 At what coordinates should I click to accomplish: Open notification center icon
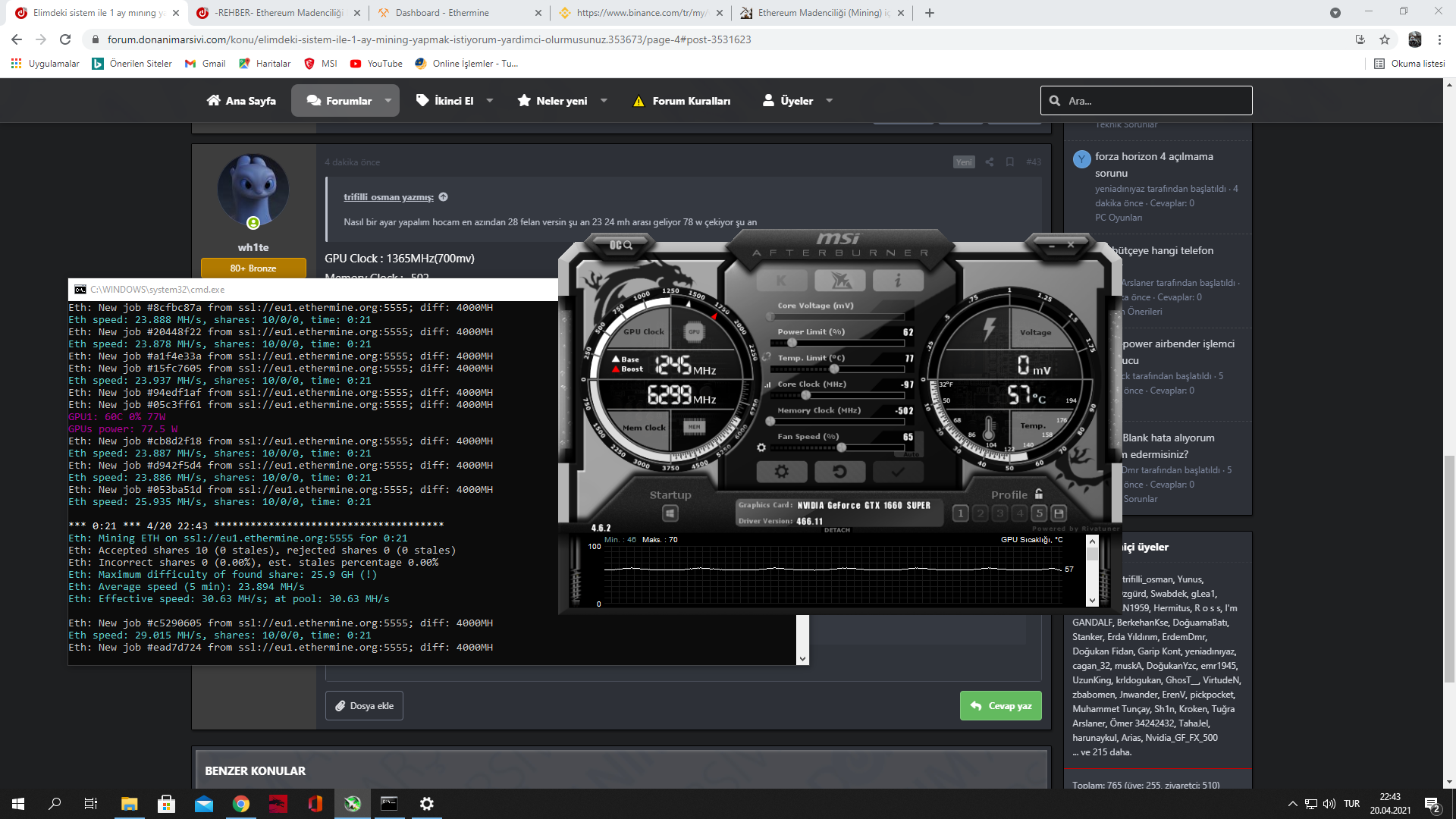tap(1432, 805)
